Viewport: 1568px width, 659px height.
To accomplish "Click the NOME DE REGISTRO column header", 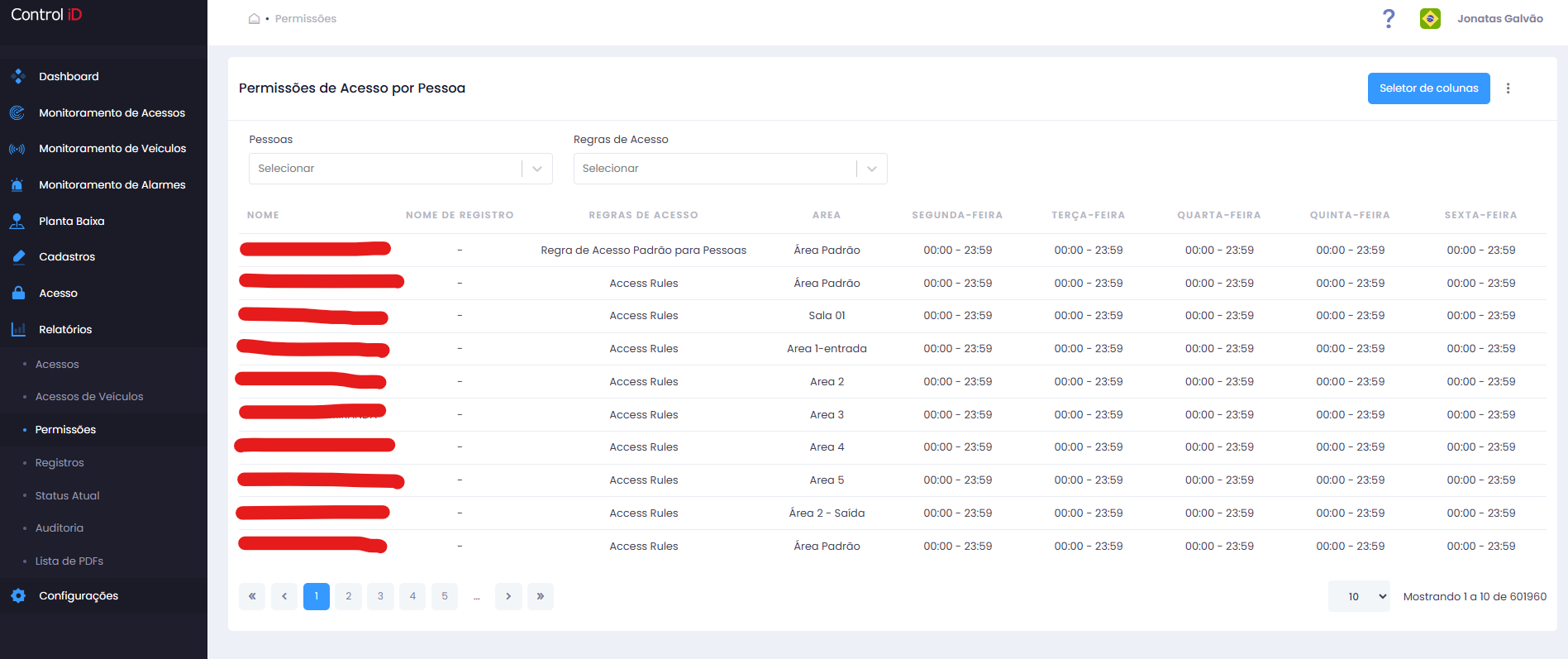I will [x=460, y=215].
